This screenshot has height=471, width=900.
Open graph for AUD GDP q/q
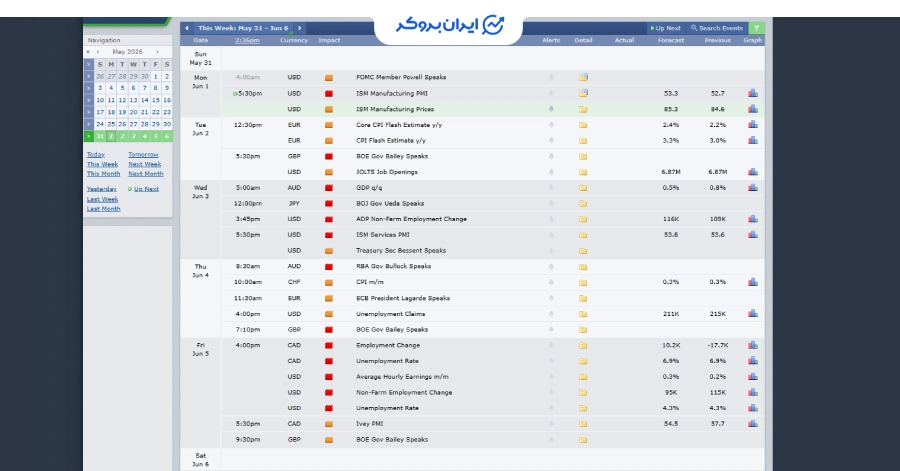pos(752,188)
